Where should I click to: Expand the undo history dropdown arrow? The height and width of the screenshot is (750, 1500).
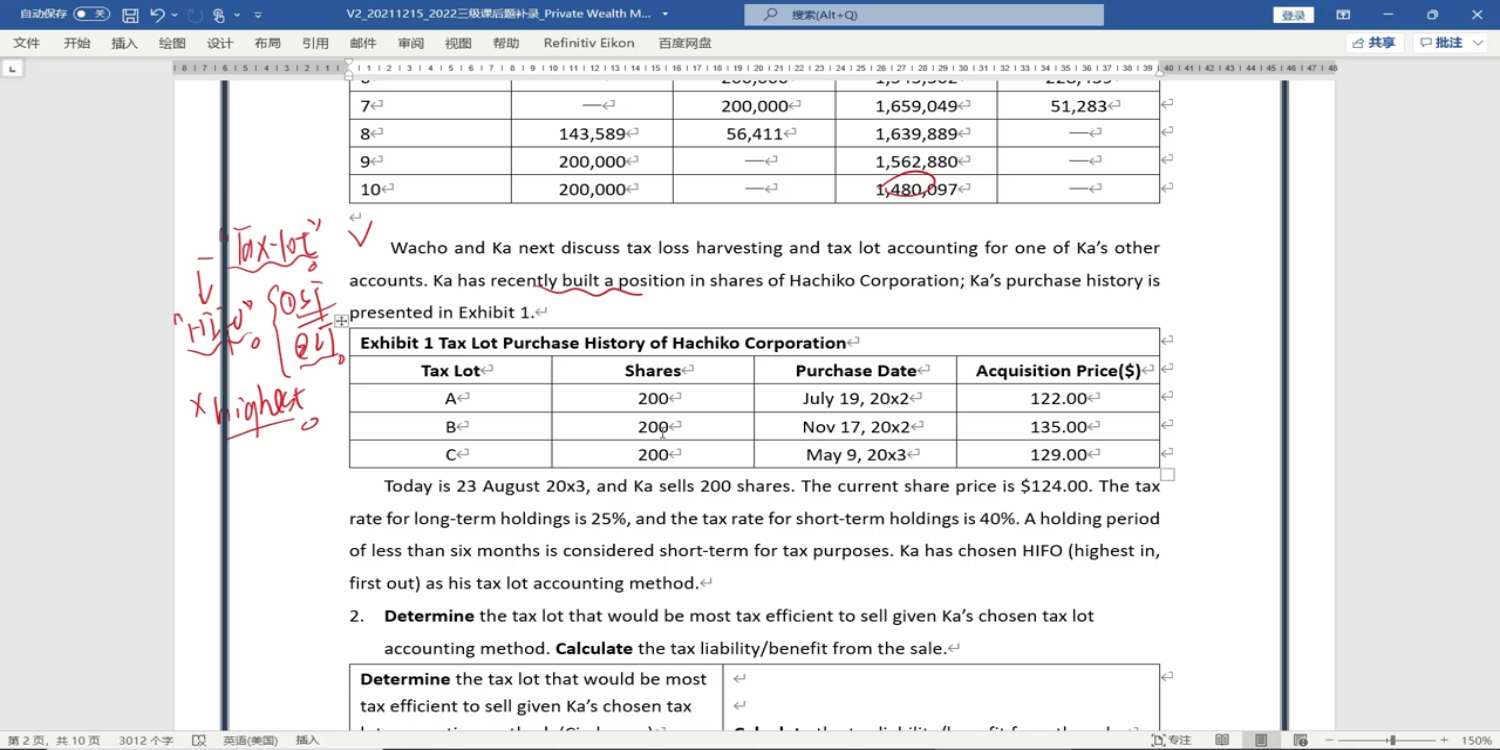(x=175, y=15)
